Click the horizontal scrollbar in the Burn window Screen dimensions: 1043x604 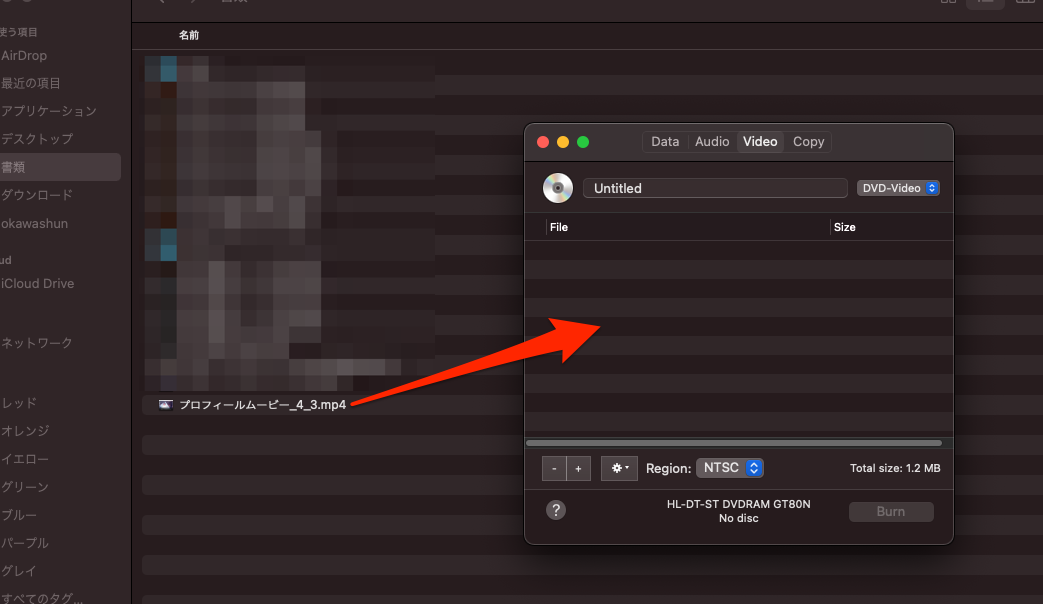[734, 443]
